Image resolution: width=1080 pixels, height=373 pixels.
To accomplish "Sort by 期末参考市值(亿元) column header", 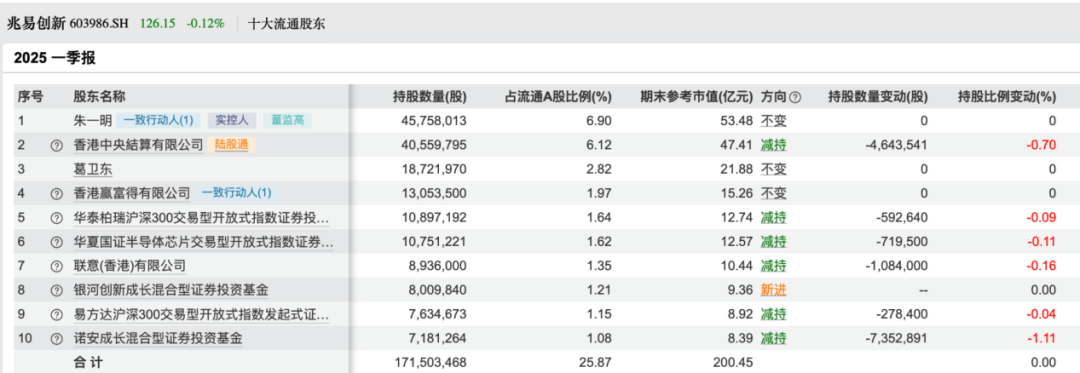I will (x=697, y=97).
